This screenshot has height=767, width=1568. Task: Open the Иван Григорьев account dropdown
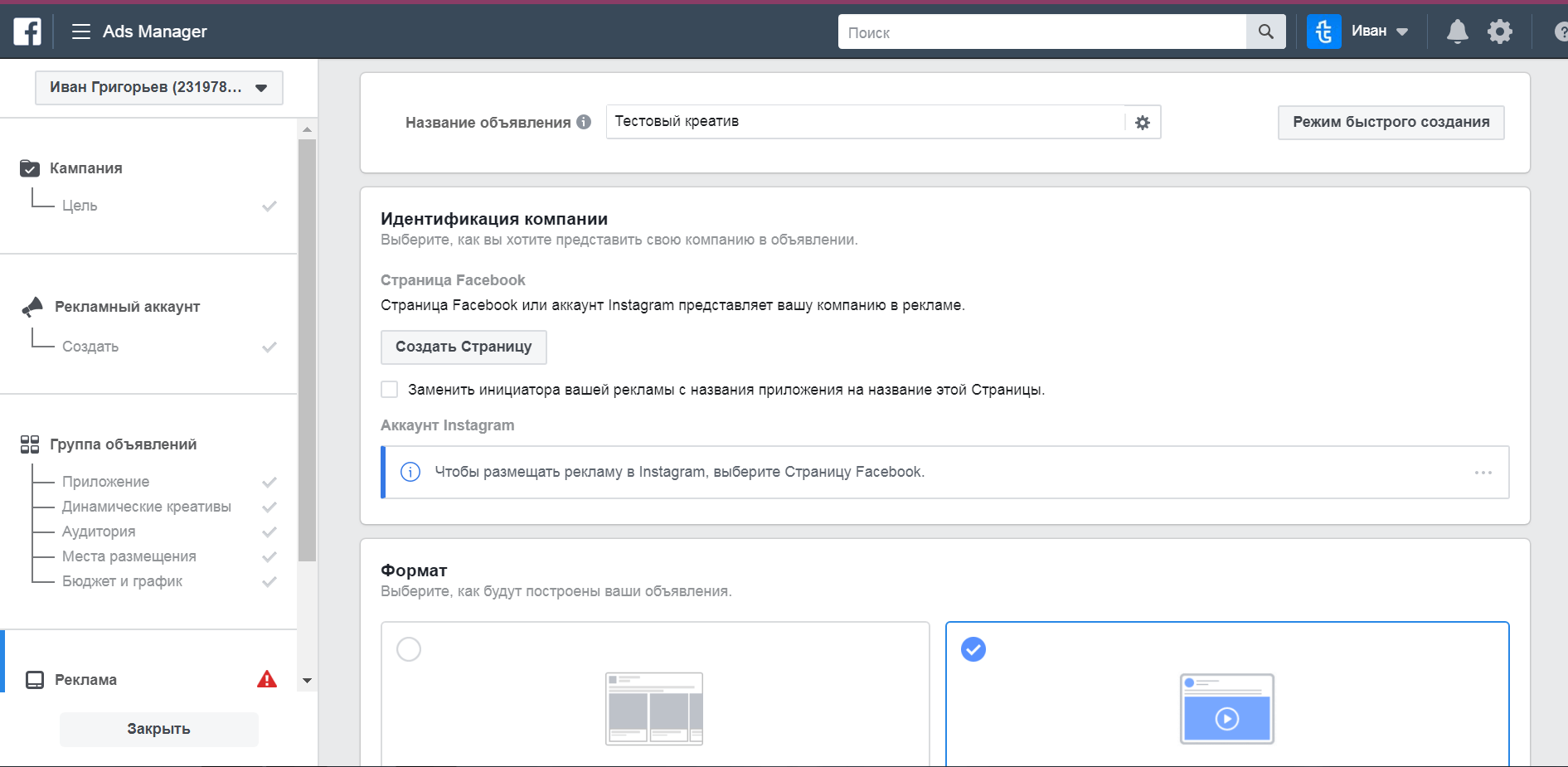coord(159,88)
